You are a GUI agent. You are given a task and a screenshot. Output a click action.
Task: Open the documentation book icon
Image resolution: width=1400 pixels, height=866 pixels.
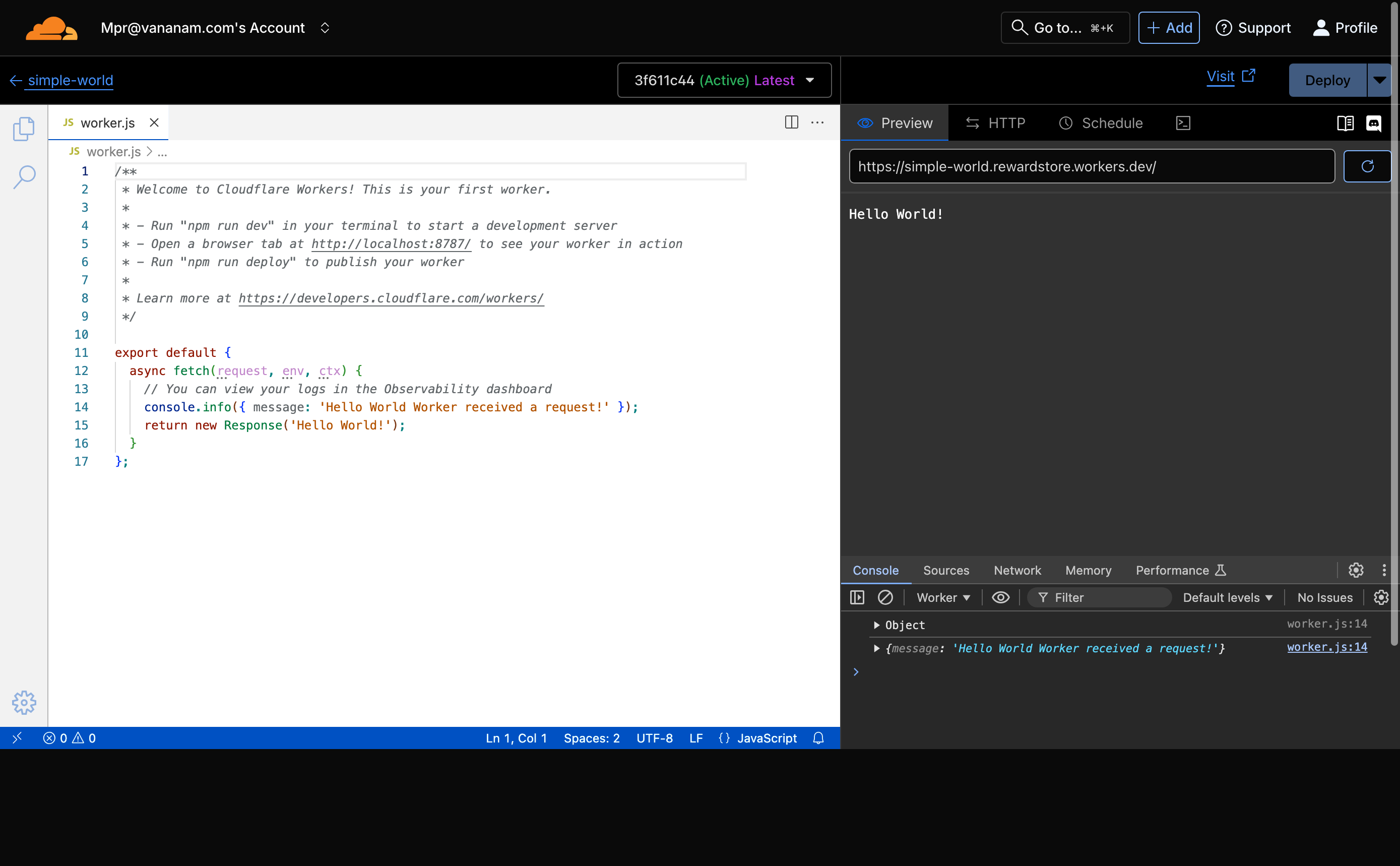(1345, 123)
